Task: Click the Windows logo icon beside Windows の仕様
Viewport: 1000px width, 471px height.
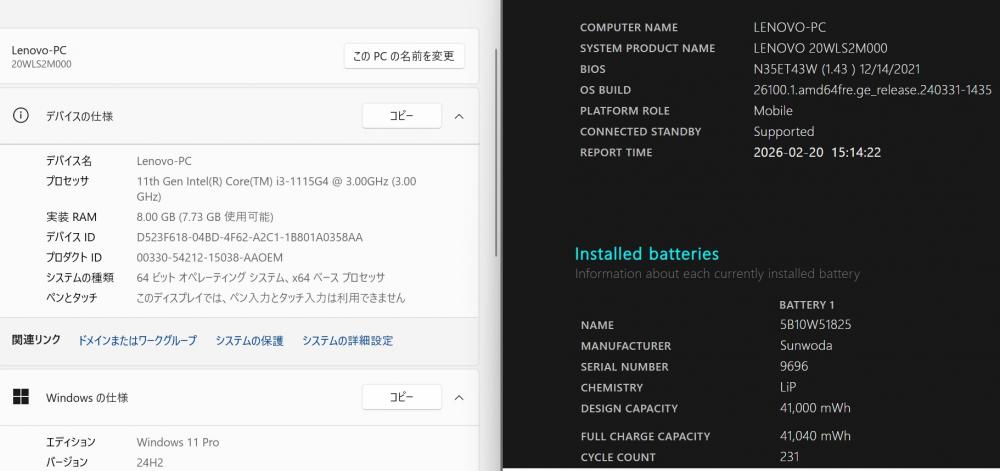Action: pos(20,397)
